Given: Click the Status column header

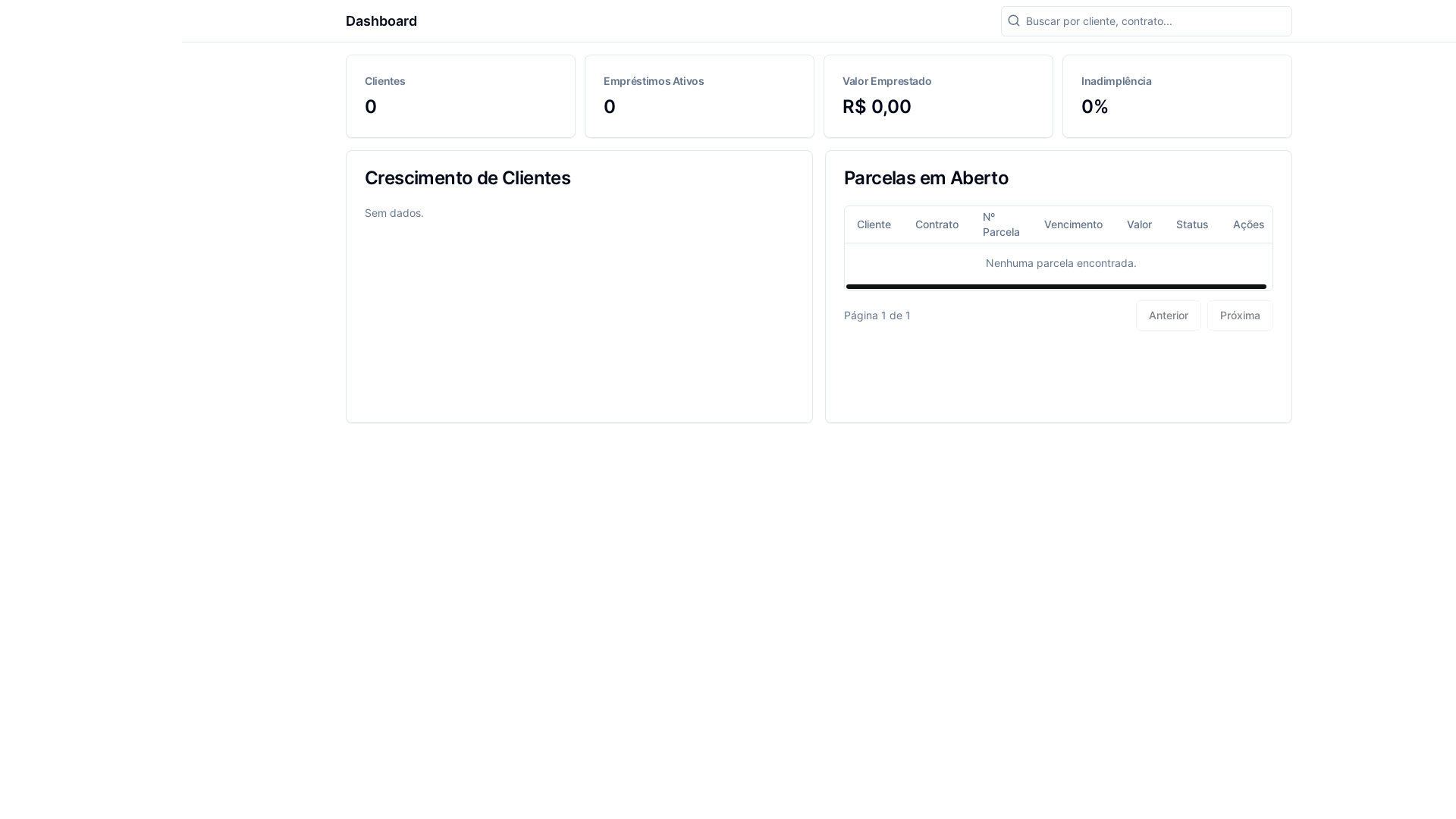Looking at the screenshot, I should [1192, 224].
